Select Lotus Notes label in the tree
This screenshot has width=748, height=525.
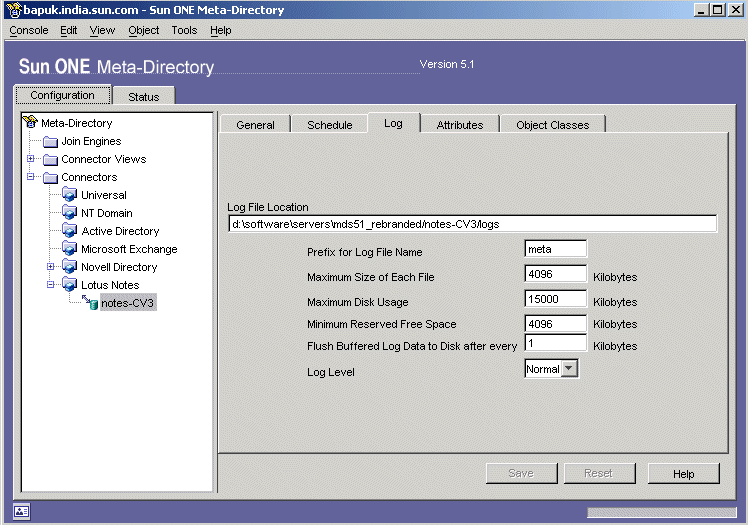110,285
